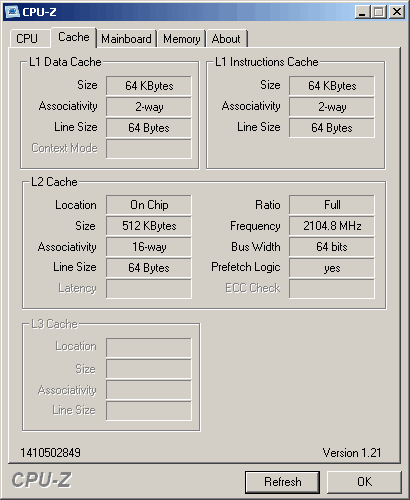Click the L1 Instructions Cache 2-way field
This screenshot has height=500, width=410.
coord(332,107)
